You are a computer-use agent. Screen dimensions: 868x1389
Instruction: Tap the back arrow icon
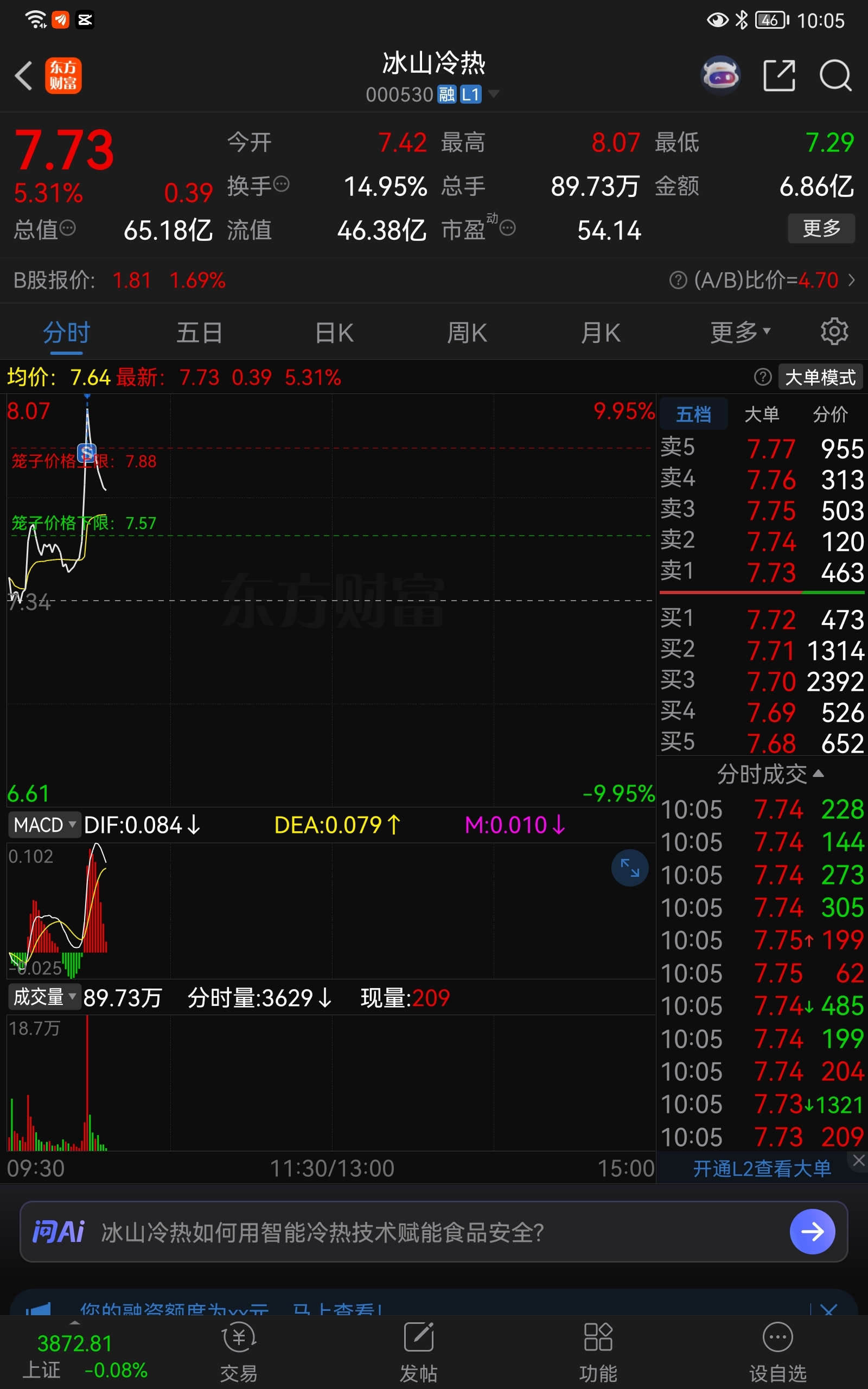23,76
